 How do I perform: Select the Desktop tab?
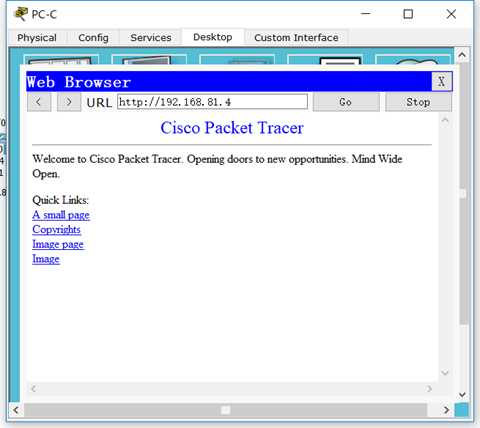click(x=213, y=37)
